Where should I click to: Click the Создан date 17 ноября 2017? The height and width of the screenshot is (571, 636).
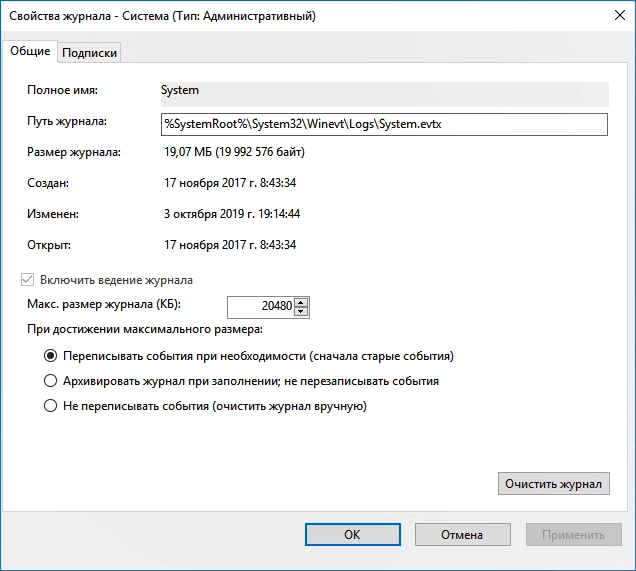coord(230,183)
